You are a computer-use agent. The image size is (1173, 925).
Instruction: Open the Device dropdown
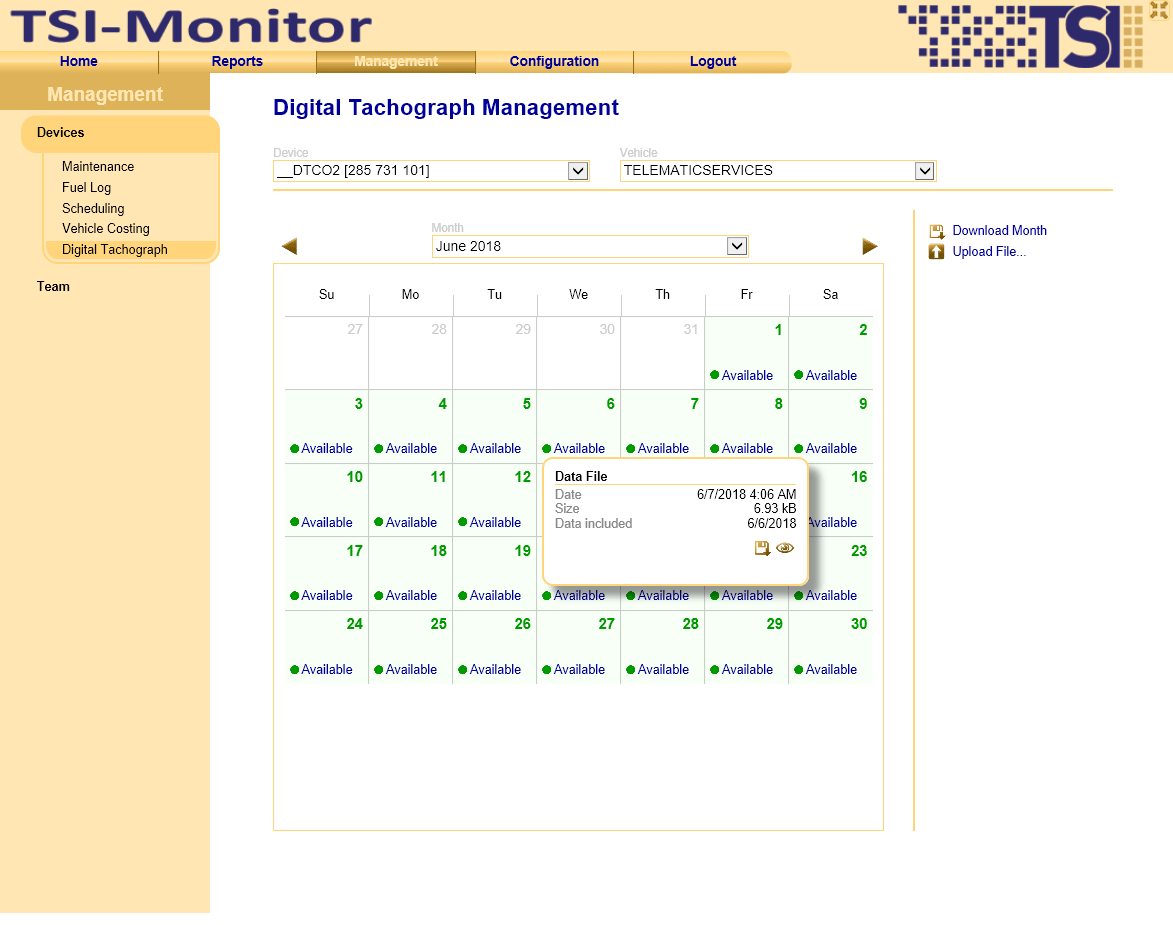click(577, 171)
